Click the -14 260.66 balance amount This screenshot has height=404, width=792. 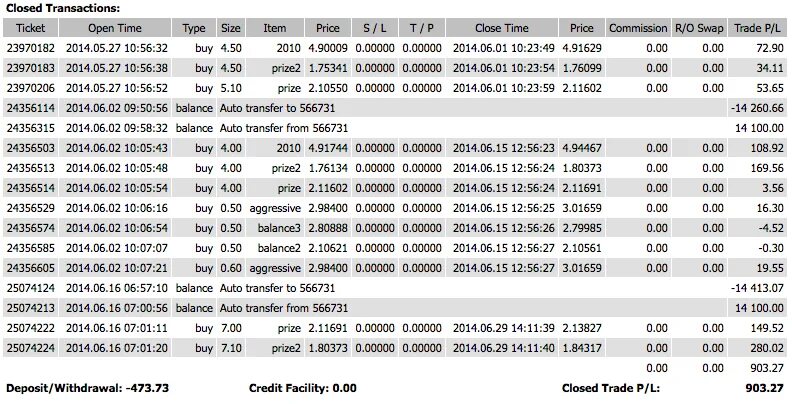click(757, 108)
